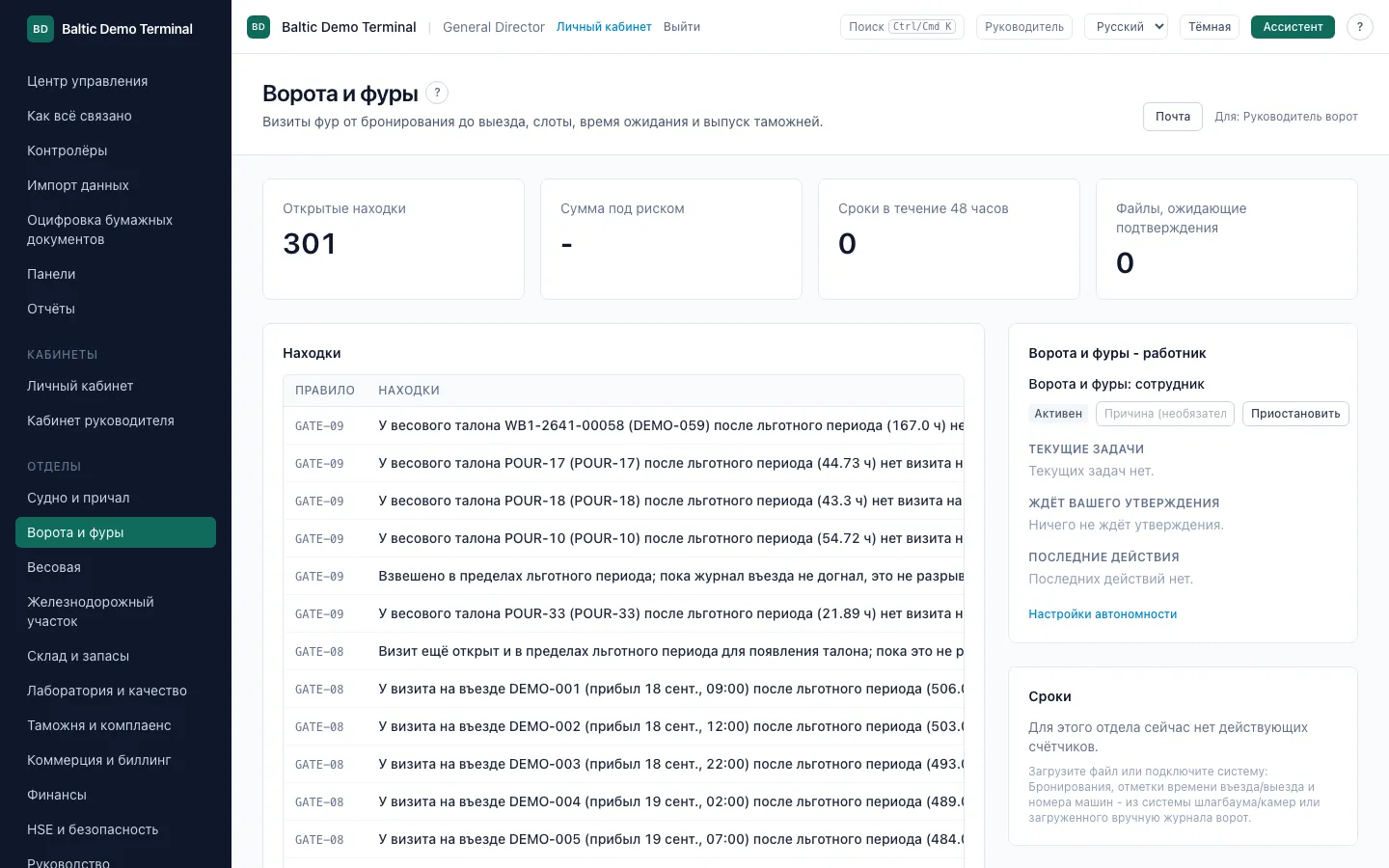Open the Русский language dropdown
The width and height of the screenshot is (1389, 868).
point(1126,27)
